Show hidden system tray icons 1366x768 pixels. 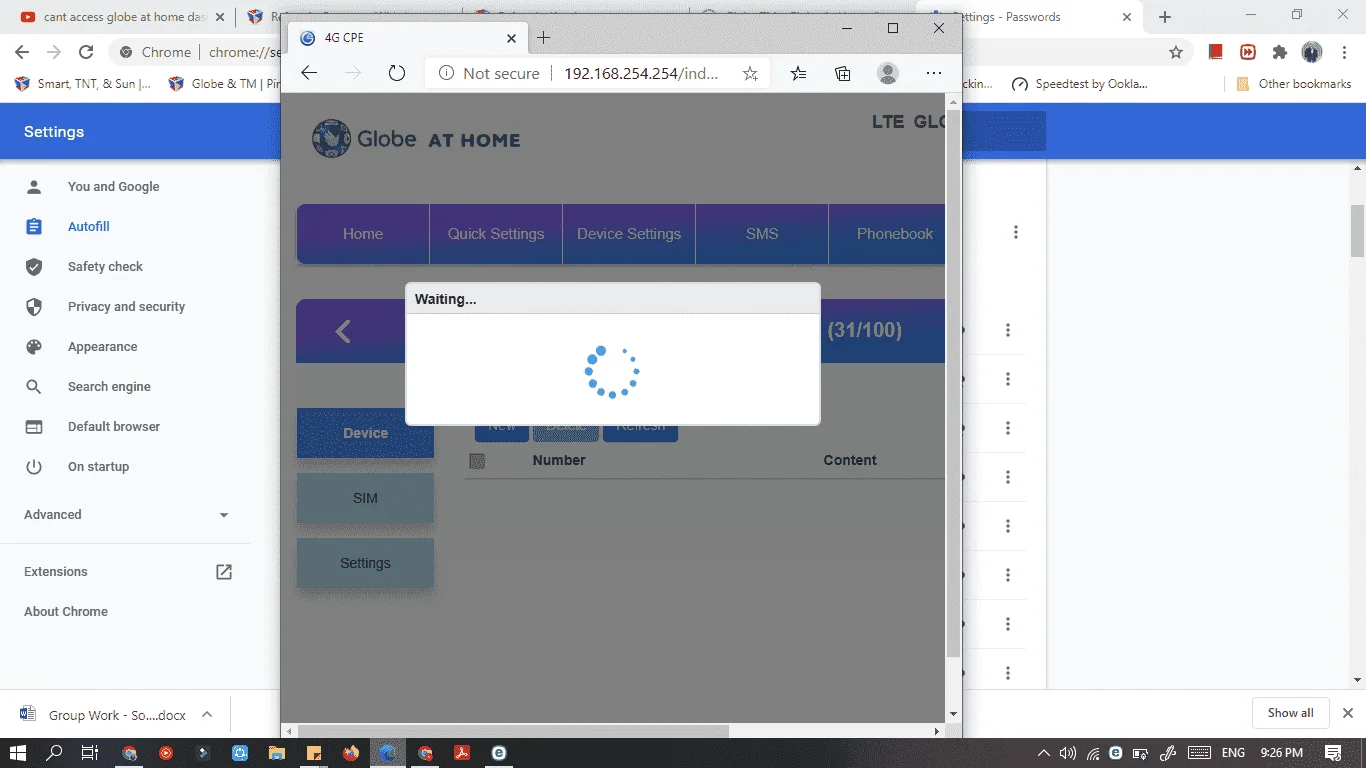point(1044,753)
